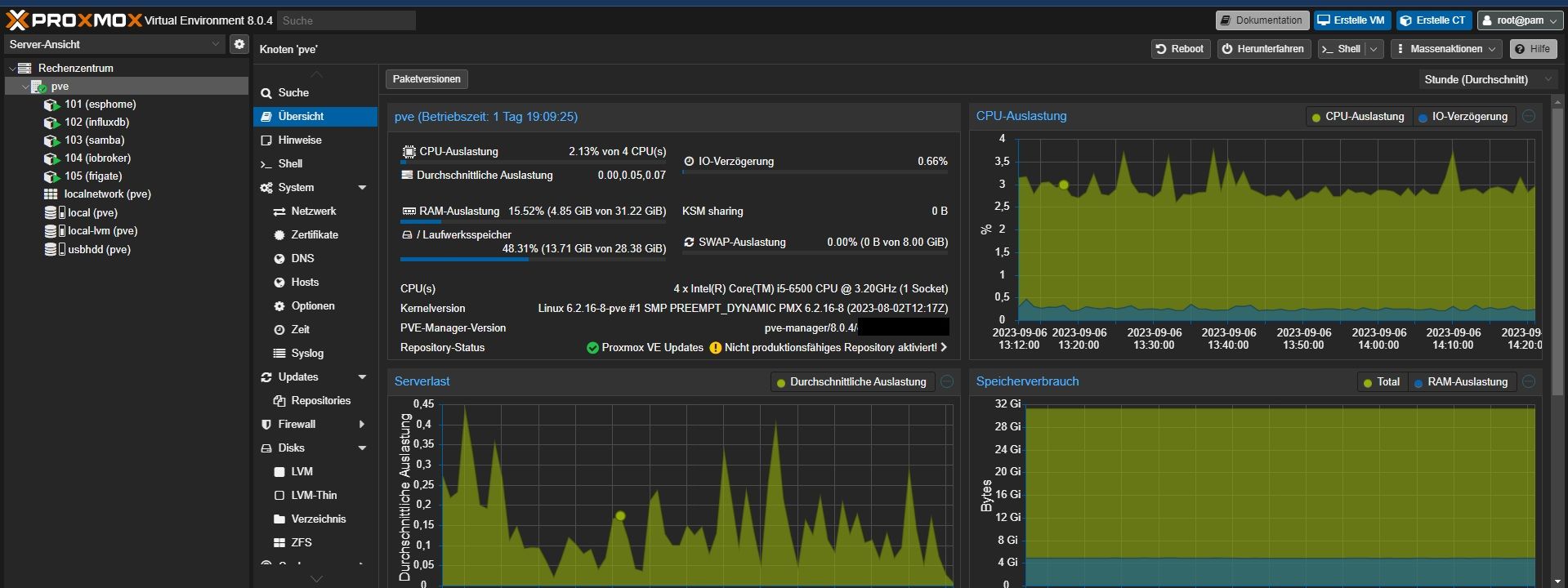The image size is (1568, 588).
Task: Toggle Total legend in Speicherverbrauch
Action: [x=1381, y=382]
